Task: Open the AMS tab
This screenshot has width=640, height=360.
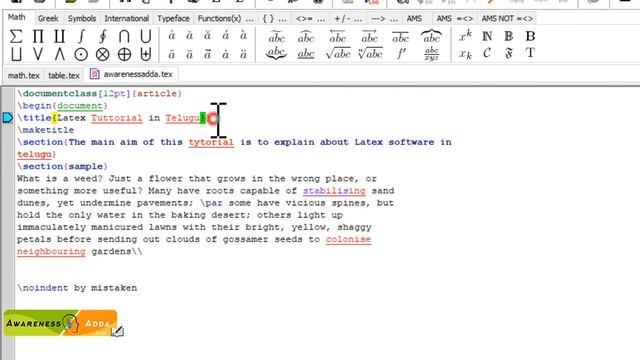Action: [414, 18]
